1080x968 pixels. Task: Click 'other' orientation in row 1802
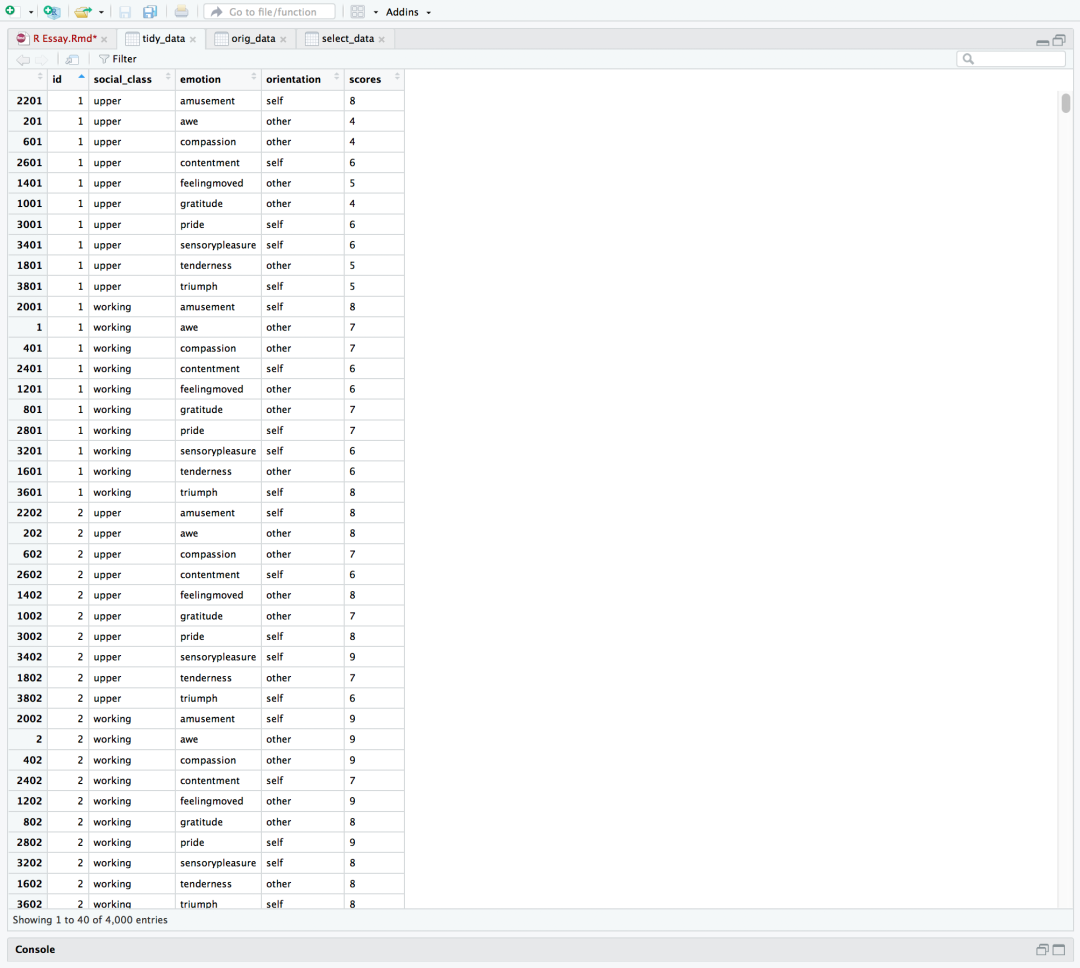tap(278, 677)
